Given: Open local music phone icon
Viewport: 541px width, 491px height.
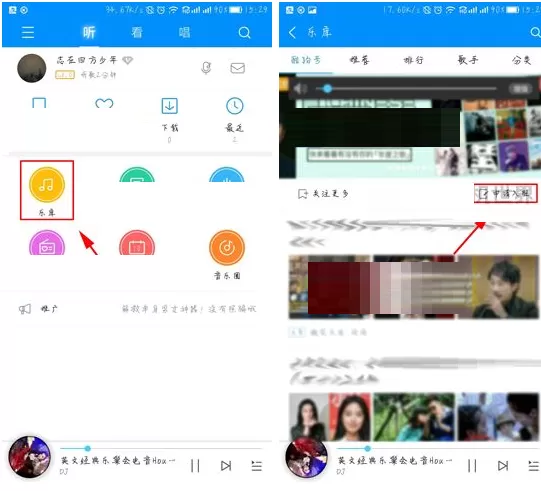Looking at the screenshot, I should (39, 103).
